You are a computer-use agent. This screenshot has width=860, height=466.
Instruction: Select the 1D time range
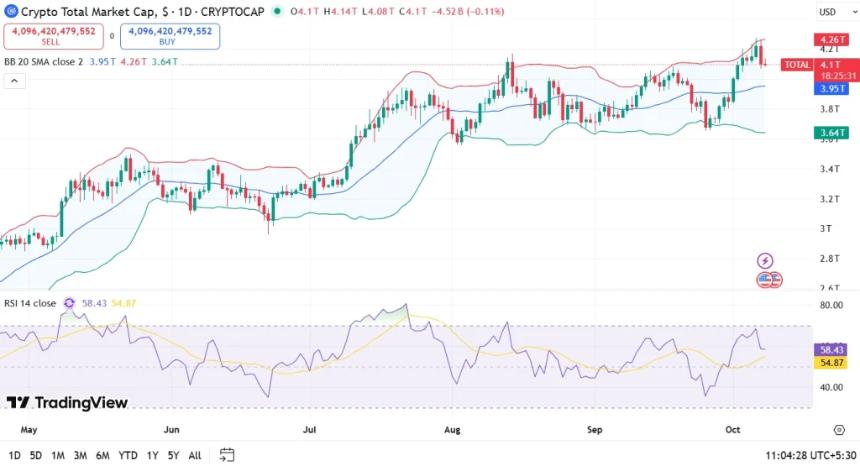click(x=14, y=455)
